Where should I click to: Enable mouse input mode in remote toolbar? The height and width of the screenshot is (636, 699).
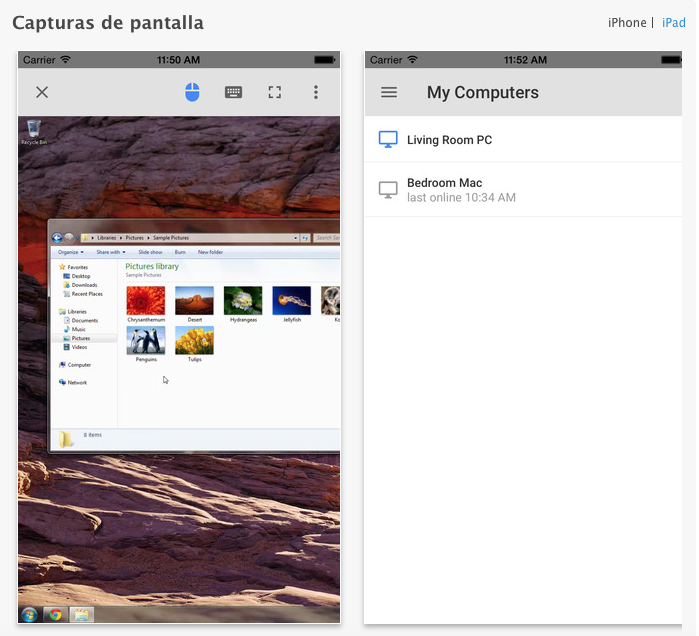click(193, 92)
